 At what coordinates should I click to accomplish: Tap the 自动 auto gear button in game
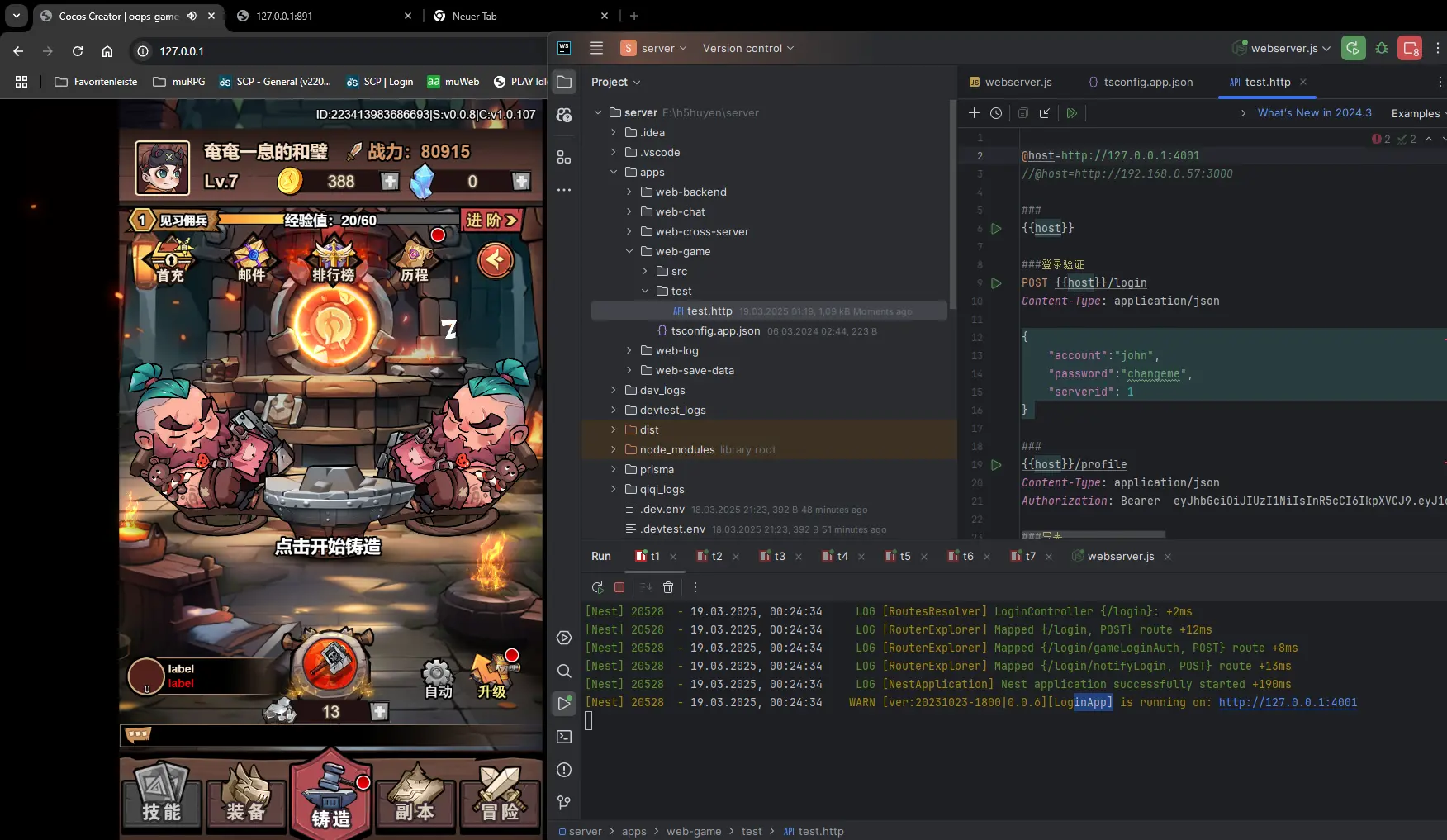coord(438,679)
